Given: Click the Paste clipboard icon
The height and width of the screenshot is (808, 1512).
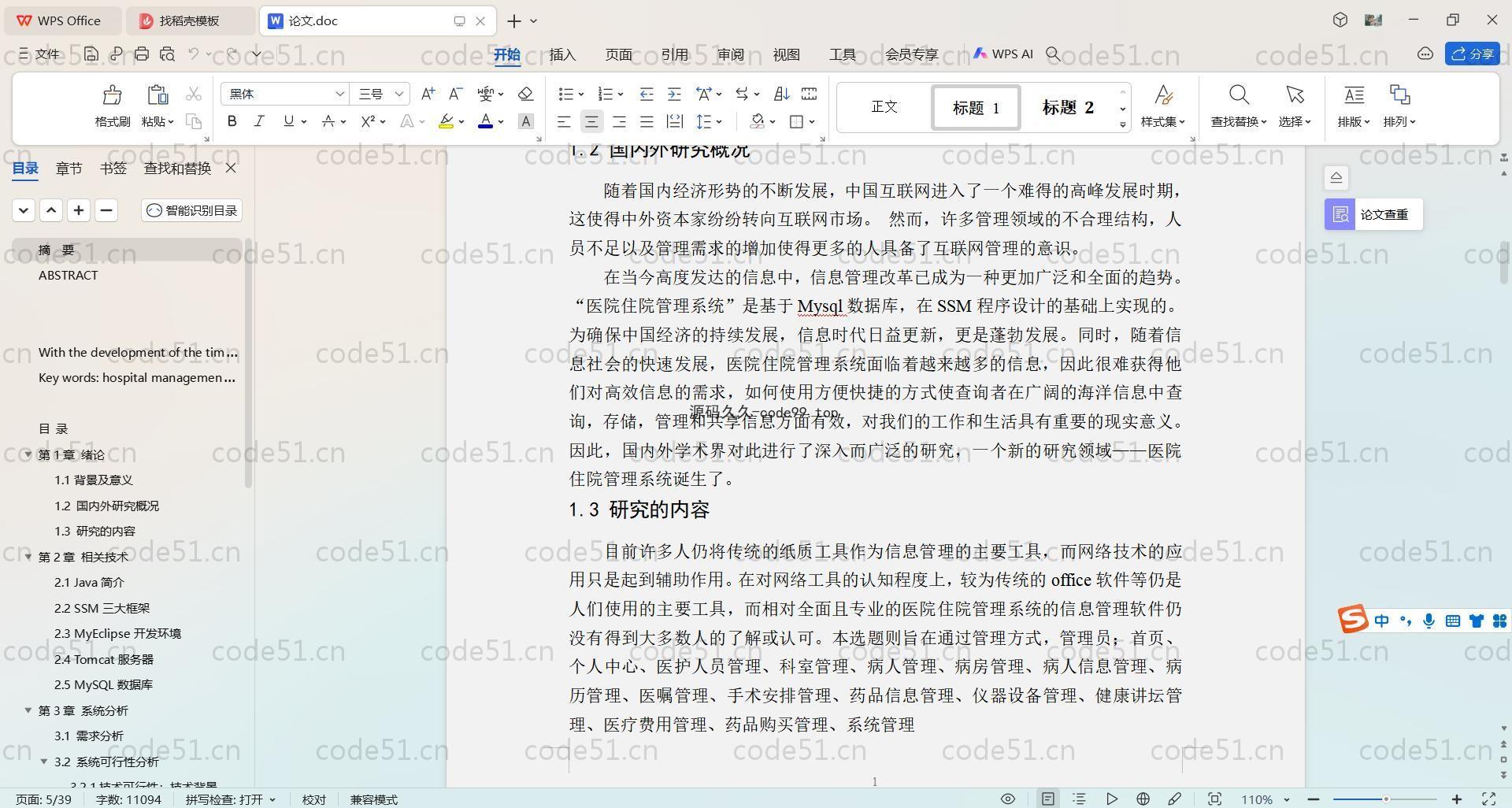Looking at the screenshot, I should tap(157, 95).
